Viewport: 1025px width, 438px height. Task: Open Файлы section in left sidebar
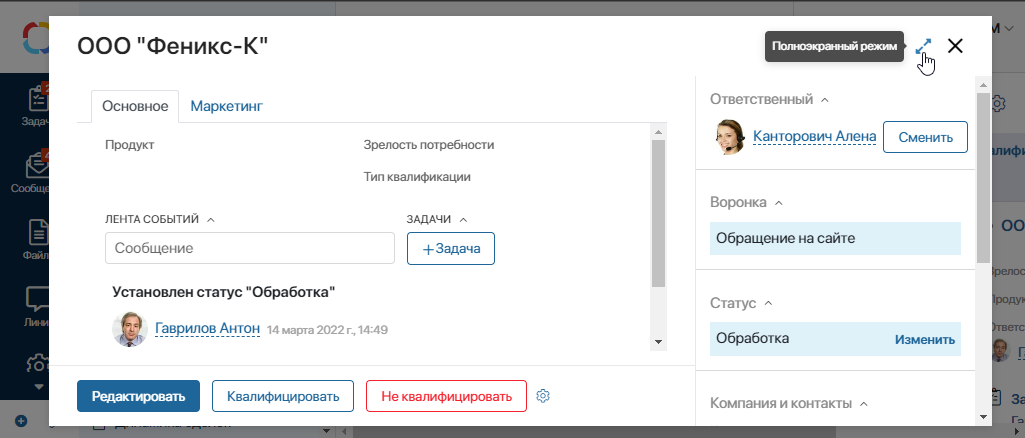click(x=38, y=239)
